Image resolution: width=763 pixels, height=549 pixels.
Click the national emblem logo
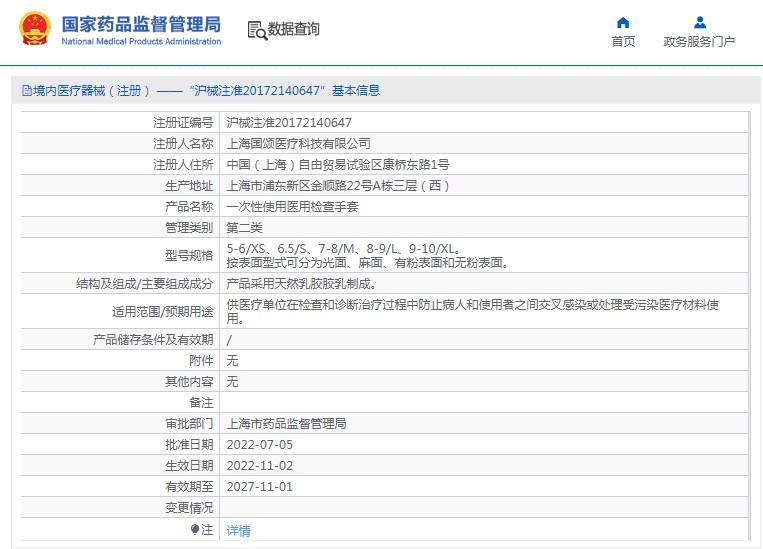pyautogui.click(x=35, y=29)
